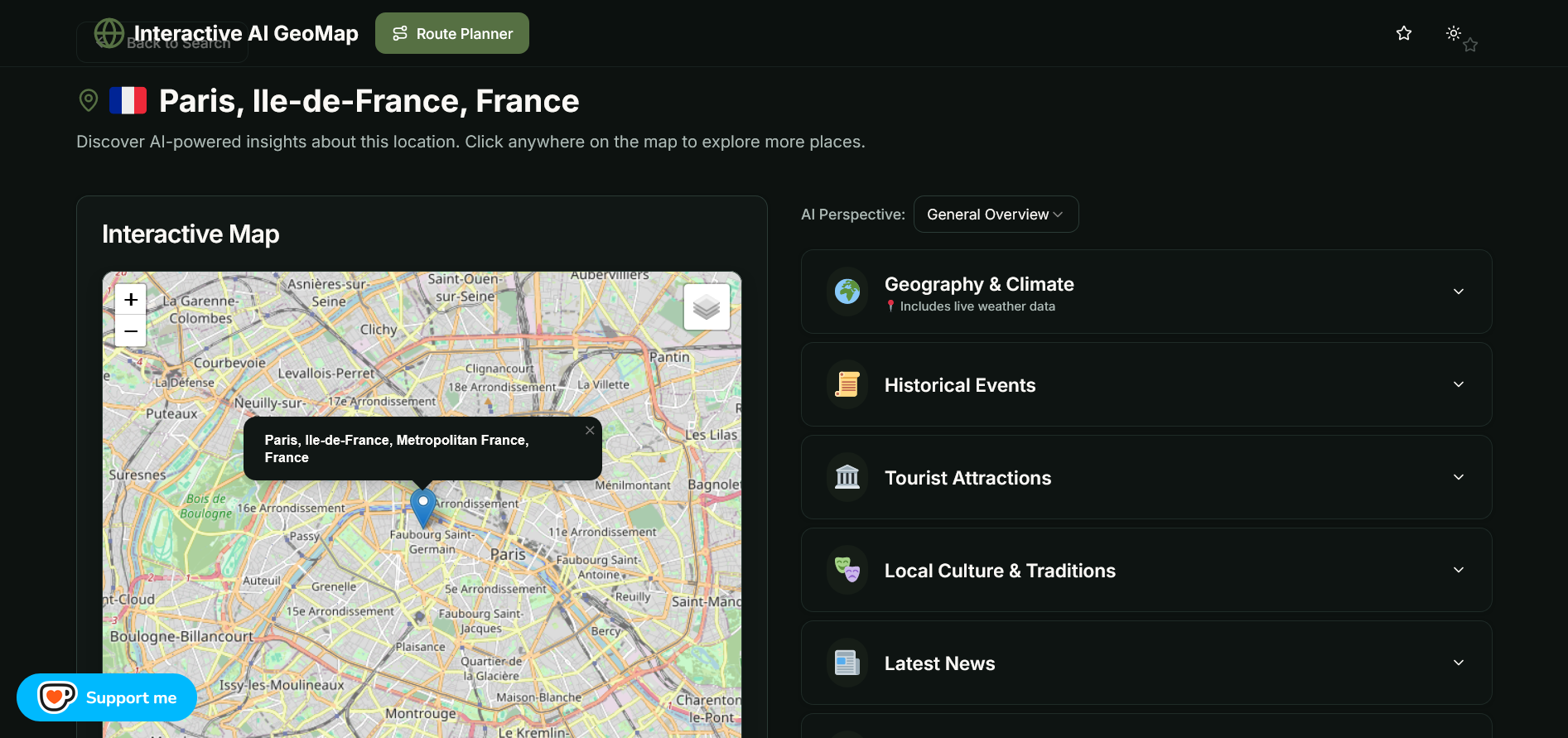1568x738 pixels.
Task: Expand Geography & Climate section
Action: (1146, 292)
